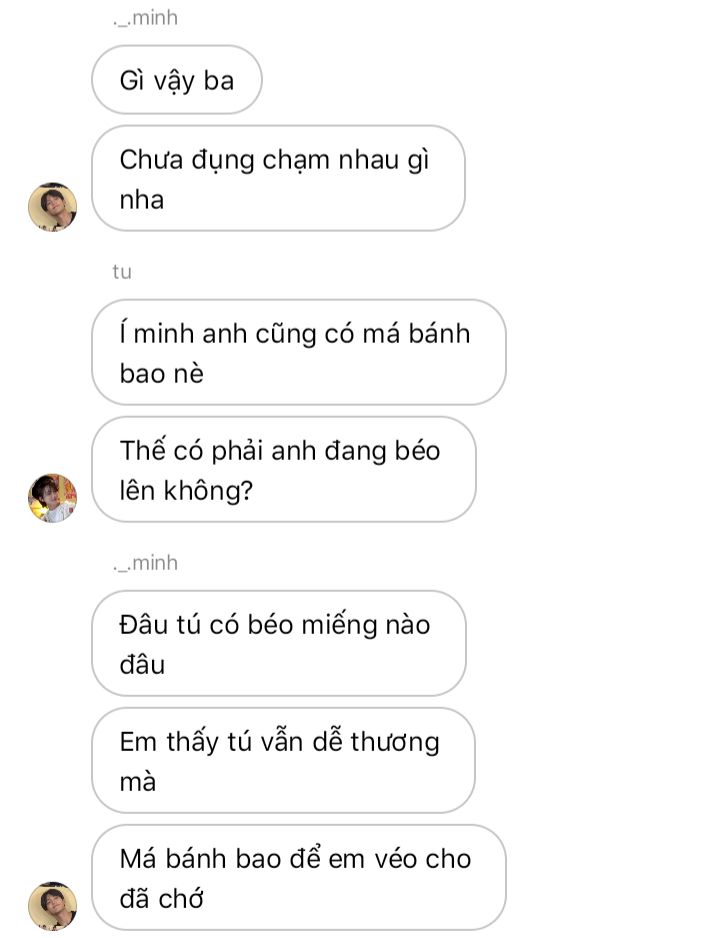Screen dimensions: 720x938
Task: Select the 'Chưa đụng chạm nhau gì nha' message
Action: tap(278, 178)
